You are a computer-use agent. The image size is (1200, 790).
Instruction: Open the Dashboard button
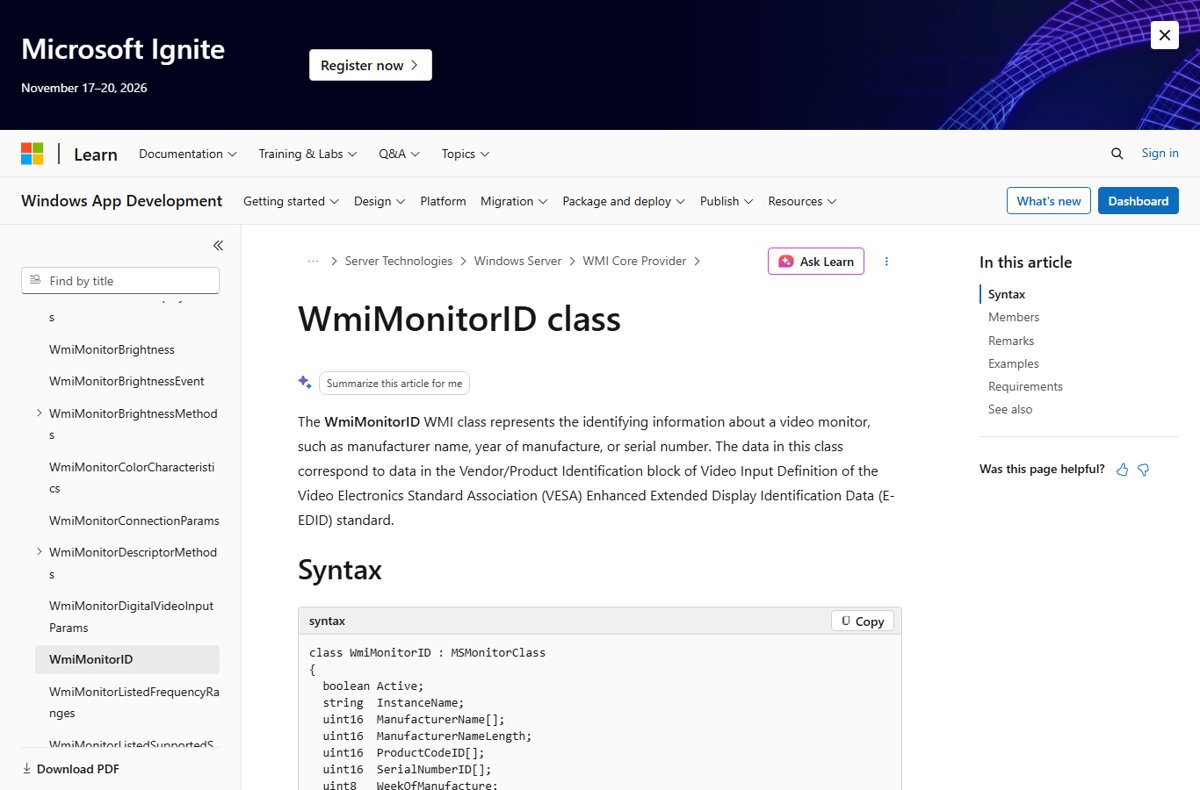tap(1138, 201)
